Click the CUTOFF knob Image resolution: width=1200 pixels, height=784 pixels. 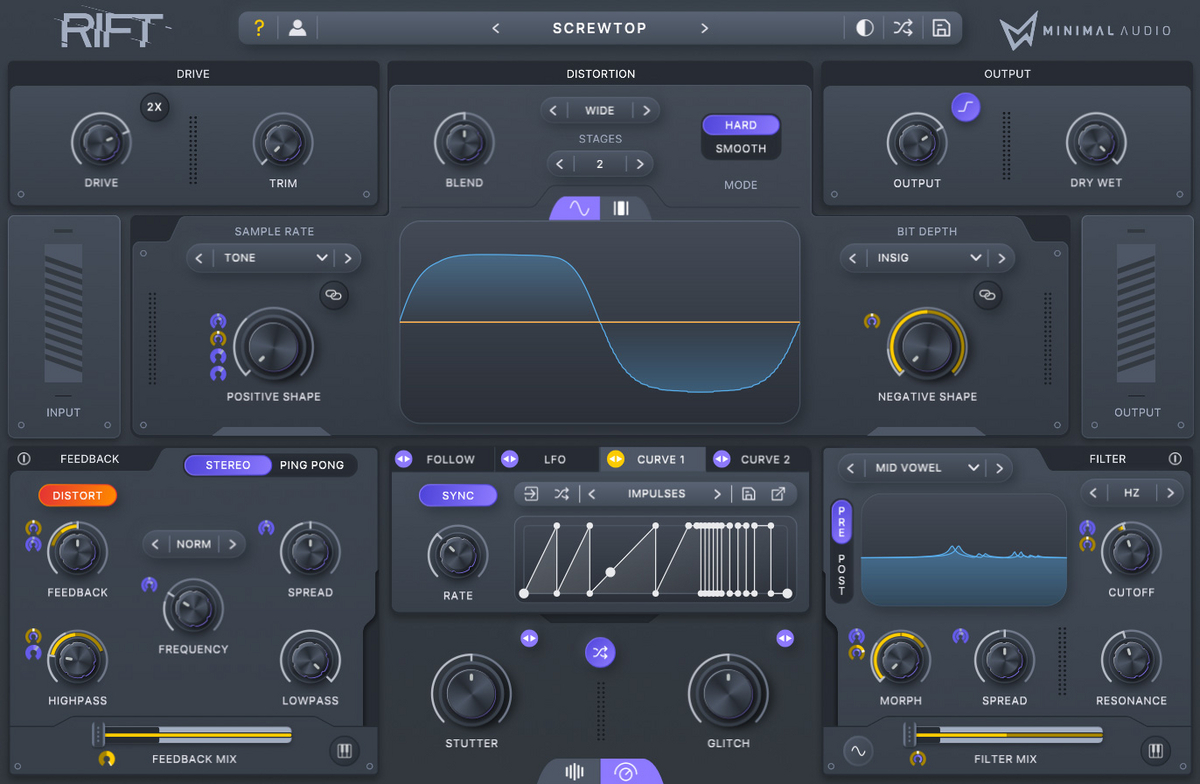1131,551
